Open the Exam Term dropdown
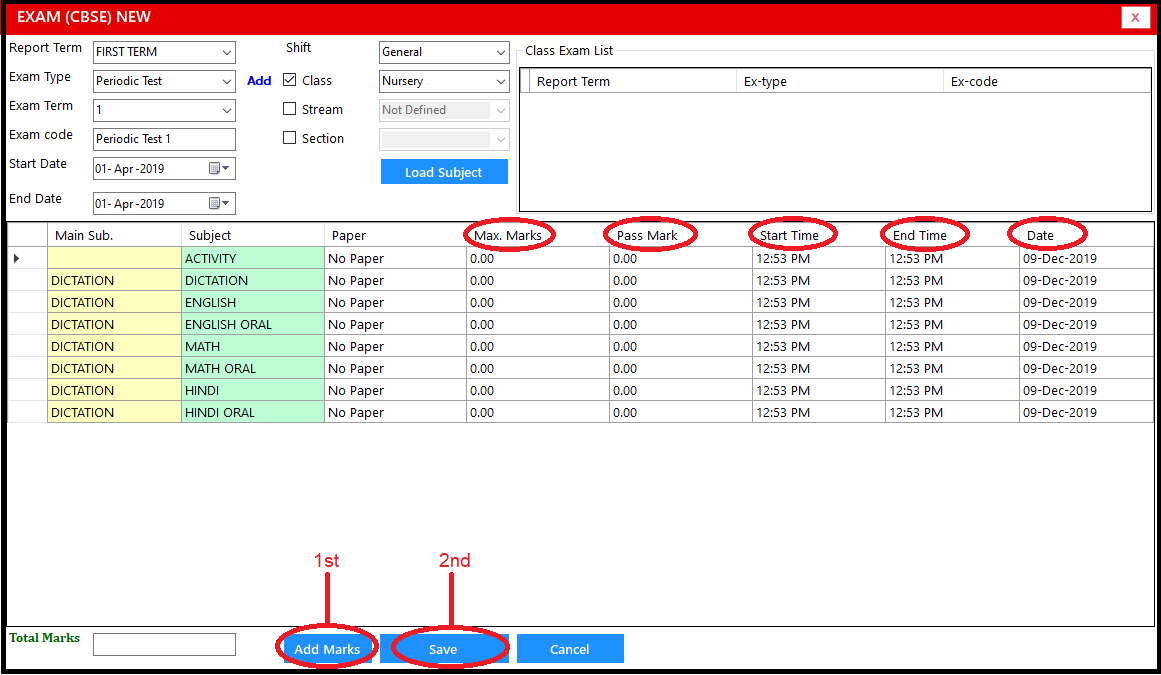1161x675 pixels. tap(164, 110)
